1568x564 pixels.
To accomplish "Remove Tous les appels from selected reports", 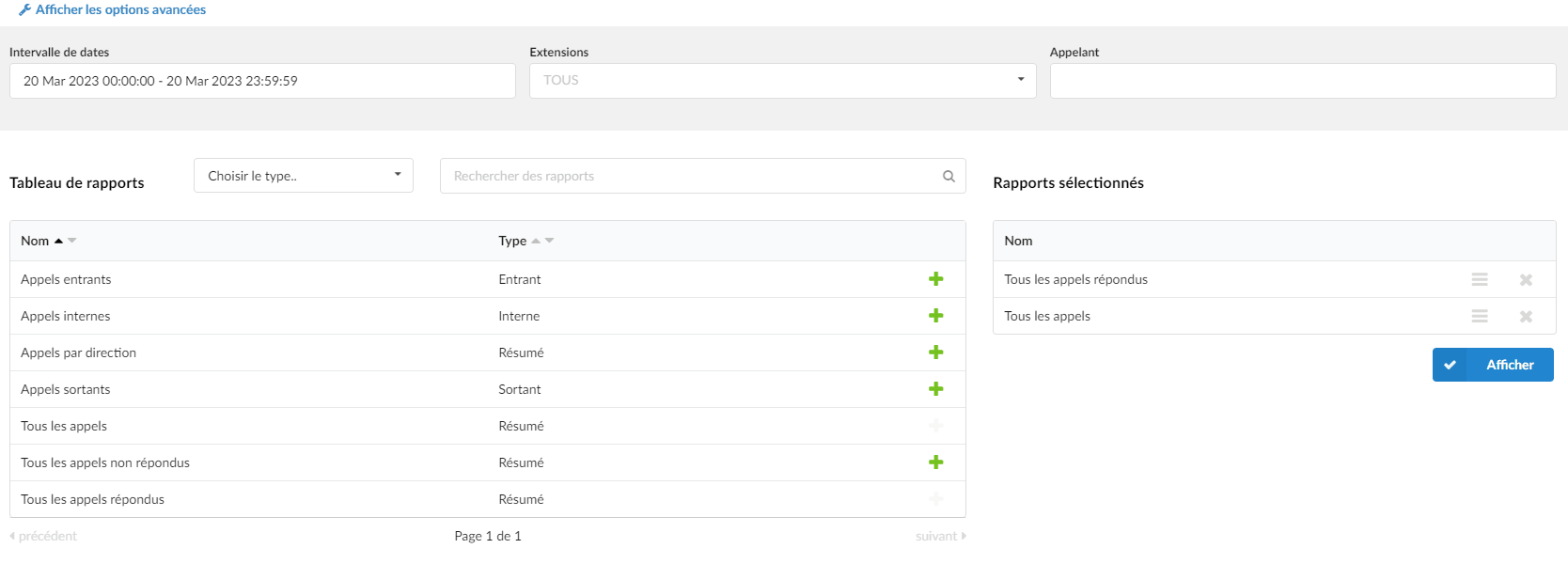I will coord(1526,317).
